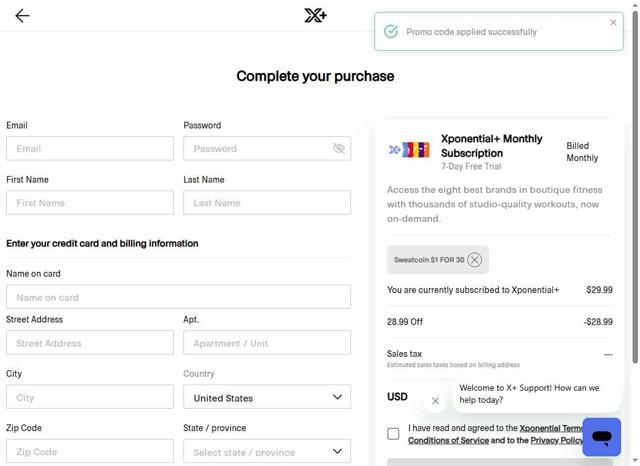
Task: Click the 'Billed Monthly' text
Action: [x=582, y=152]
